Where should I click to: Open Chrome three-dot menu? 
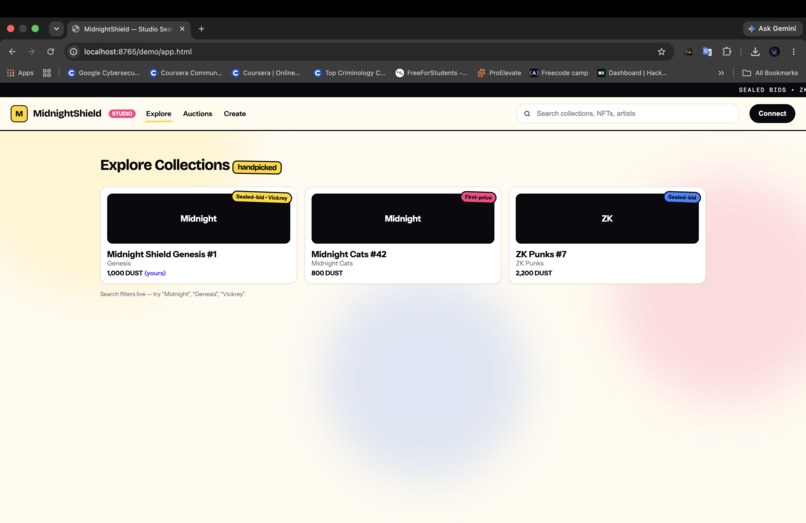[x=794, y=51]
